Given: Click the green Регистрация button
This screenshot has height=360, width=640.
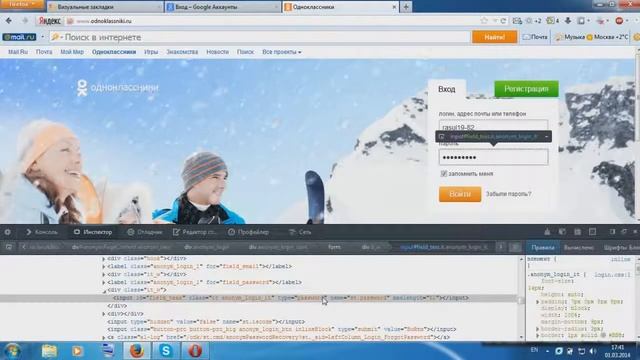Looking at the screenshot, I should click(x=527, y=89).
